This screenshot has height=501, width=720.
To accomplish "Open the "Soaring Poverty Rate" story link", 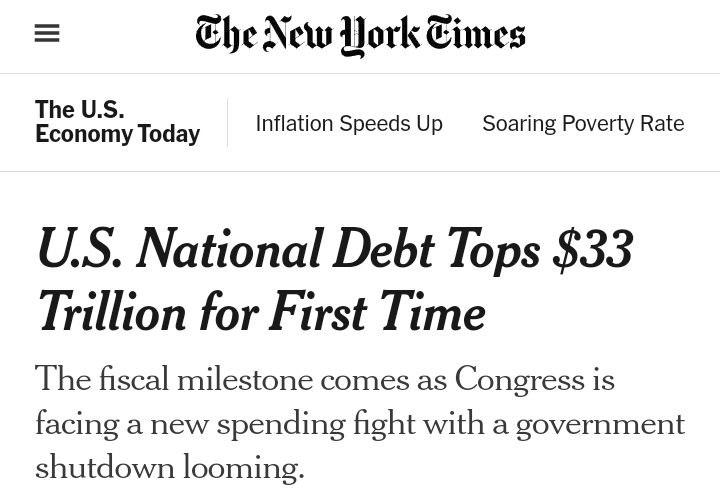I will click(x=583, y=124).
